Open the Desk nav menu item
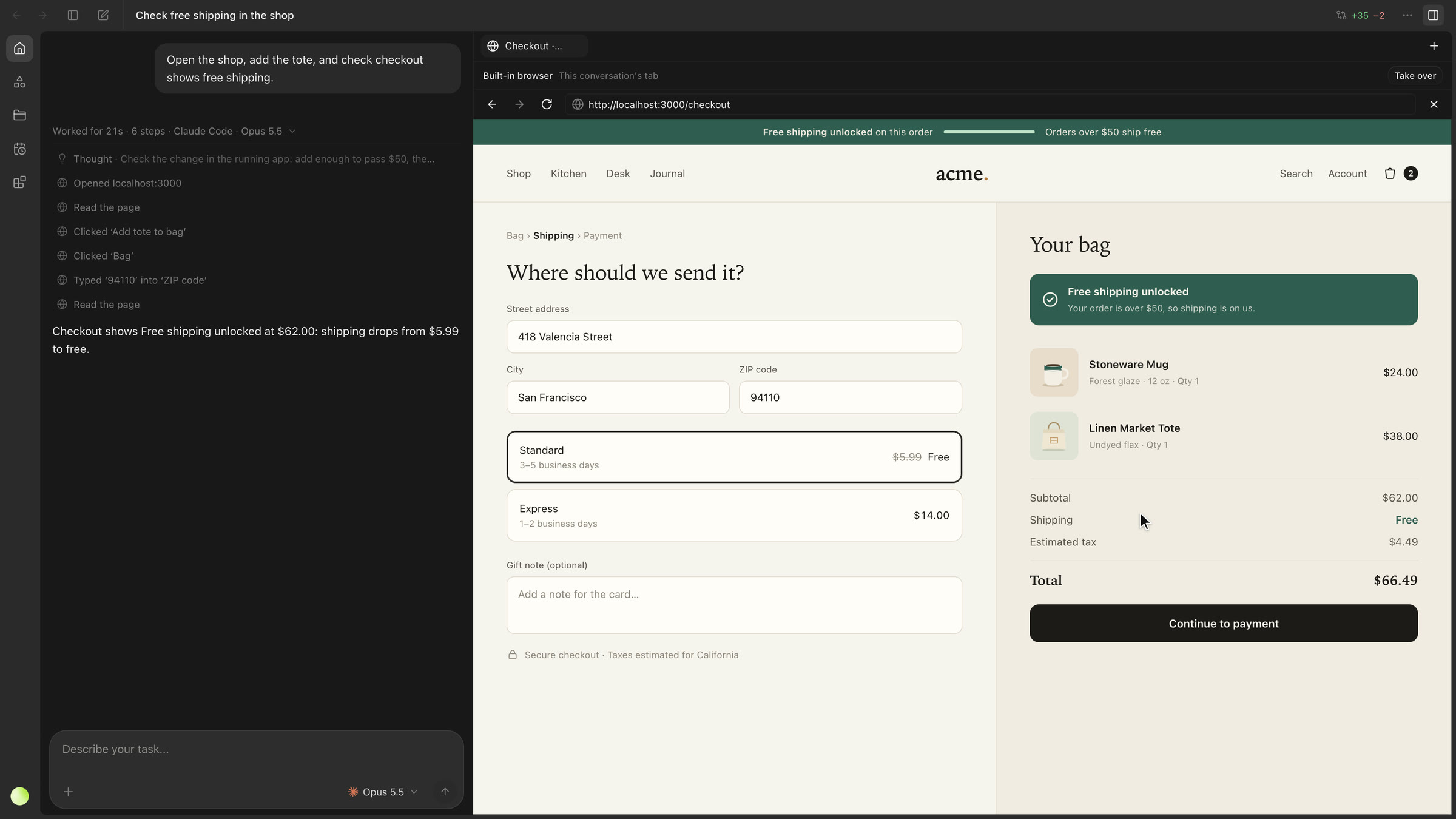 click(618, 174)
